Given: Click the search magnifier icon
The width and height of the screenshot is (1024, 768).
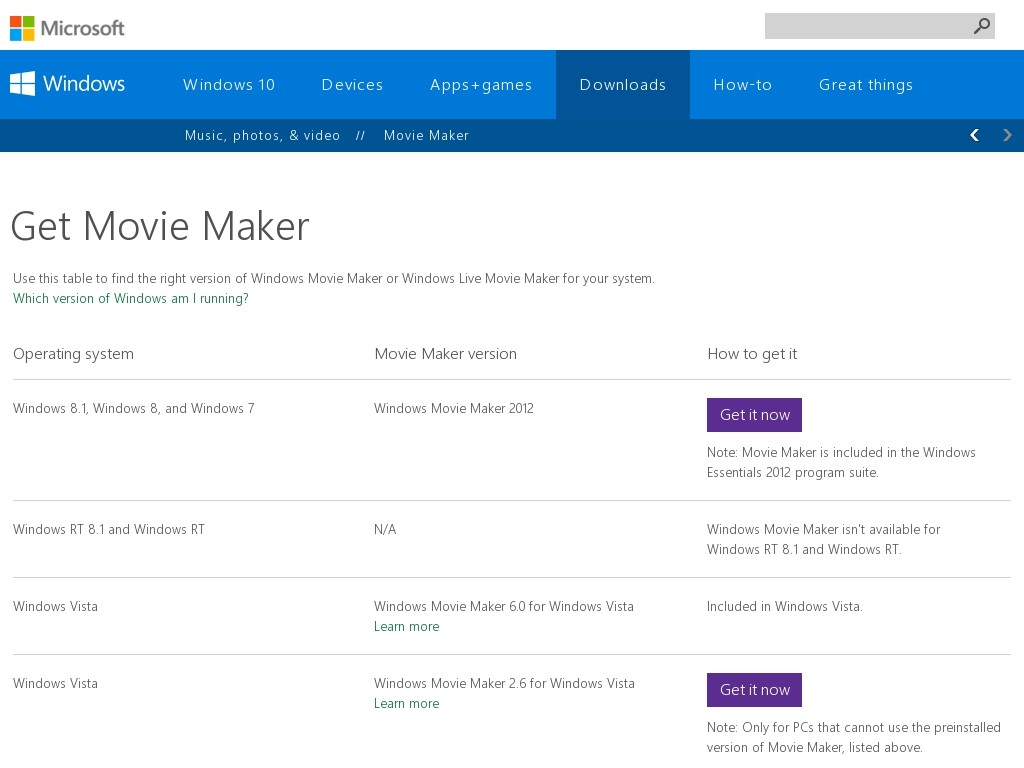Looking at the screenshot, I should coord(981,26).
